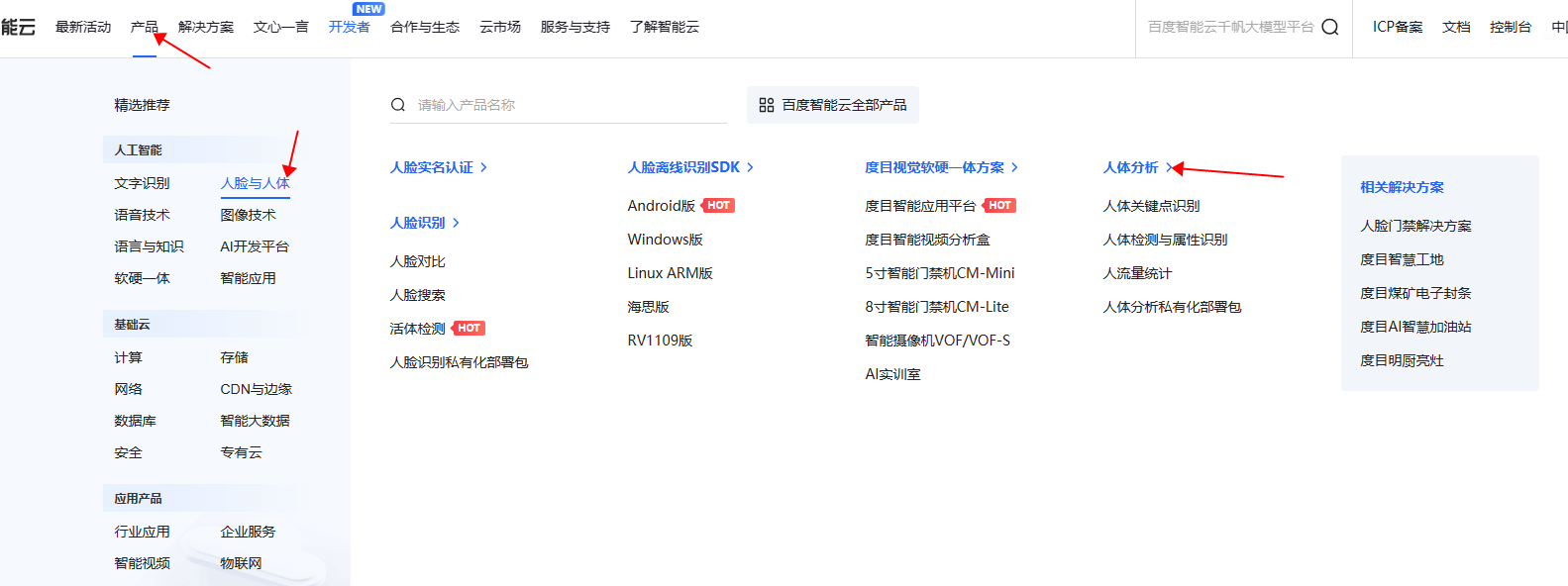The image size is (1568, 586).
Task: Open the 文档 link
Action: [1456, 28]
